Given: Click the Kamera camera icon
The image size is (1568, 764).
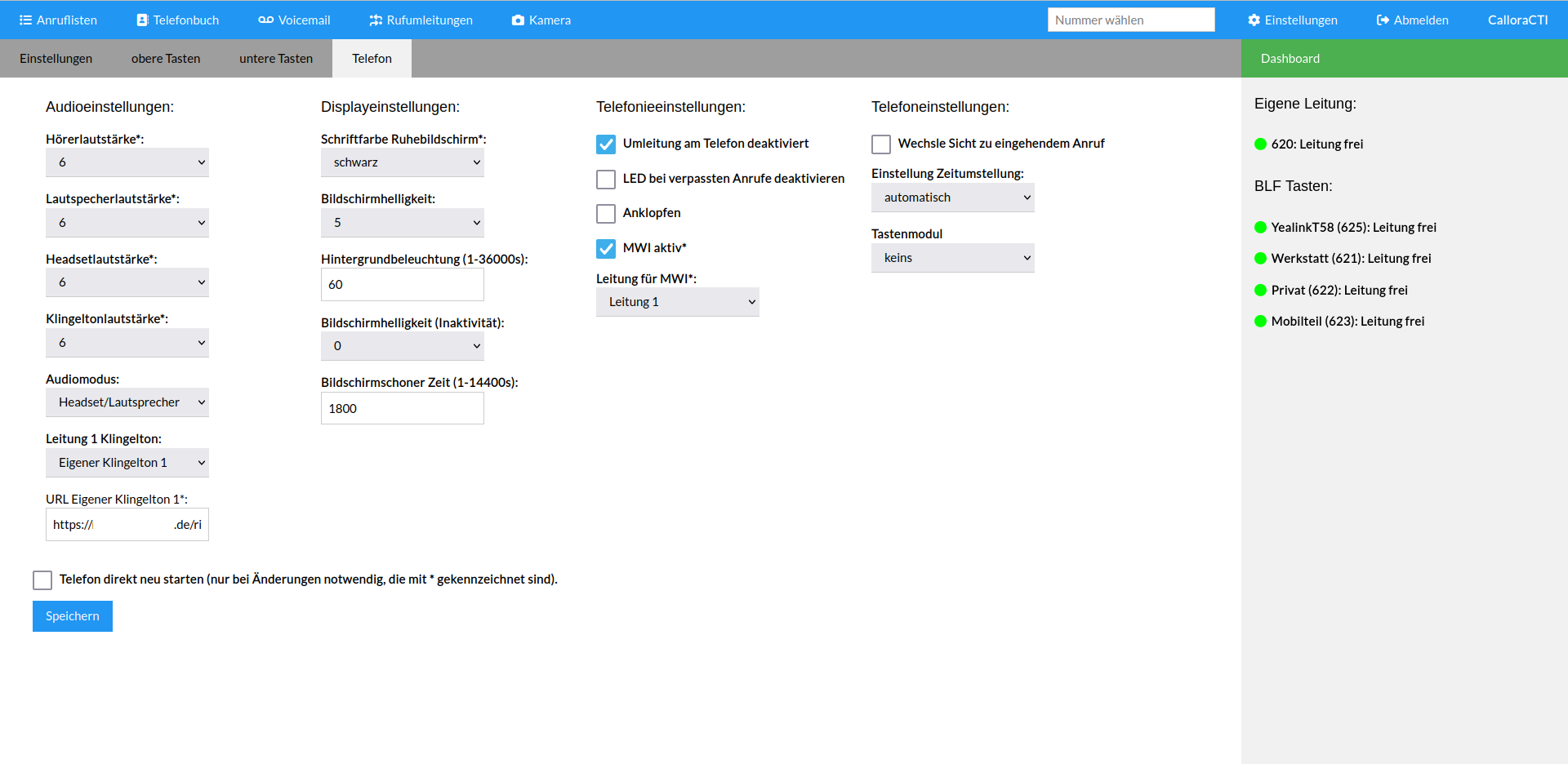Looking at the screenshot, I should point(518,20).
